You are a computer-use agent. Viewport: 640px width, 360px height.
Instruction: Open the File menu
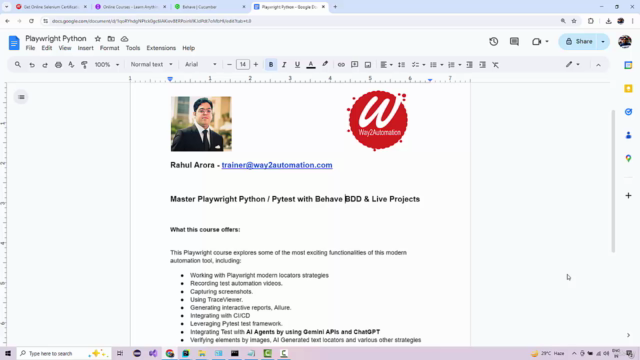[30, 48]
